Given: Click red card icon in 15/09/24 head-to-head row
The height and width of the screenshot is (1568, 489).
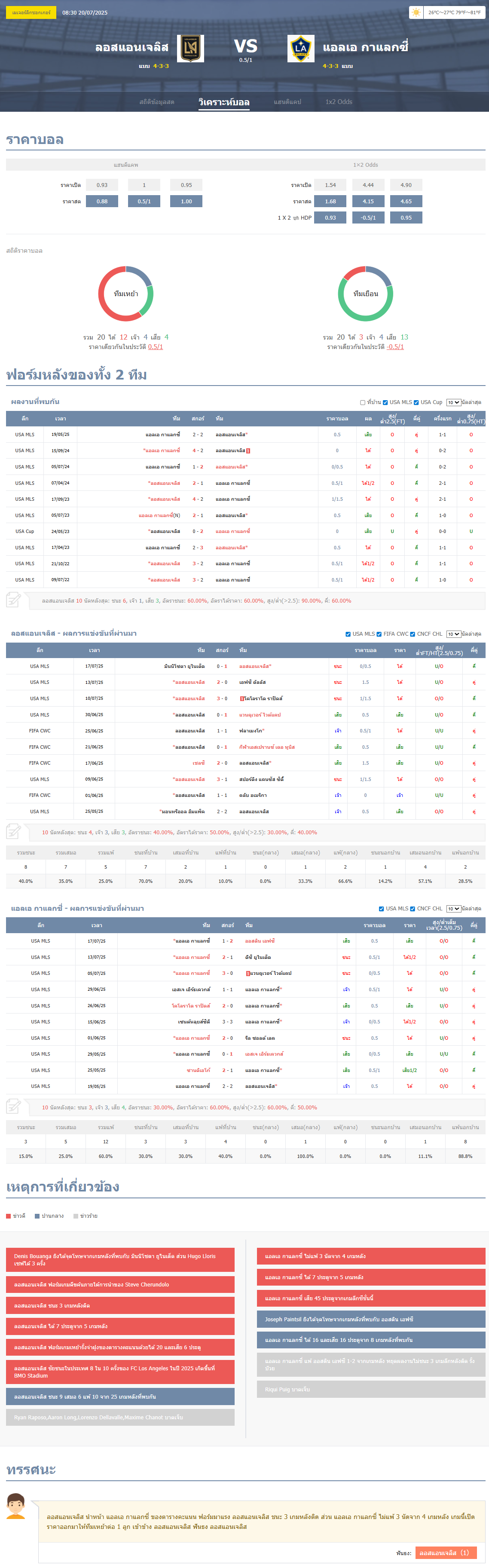Looking at the screenshot, I should pos(248,451).
